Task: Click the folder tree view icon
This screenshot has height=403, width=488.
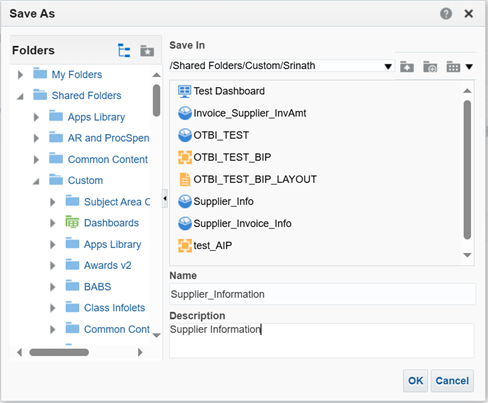Action: 124,51
